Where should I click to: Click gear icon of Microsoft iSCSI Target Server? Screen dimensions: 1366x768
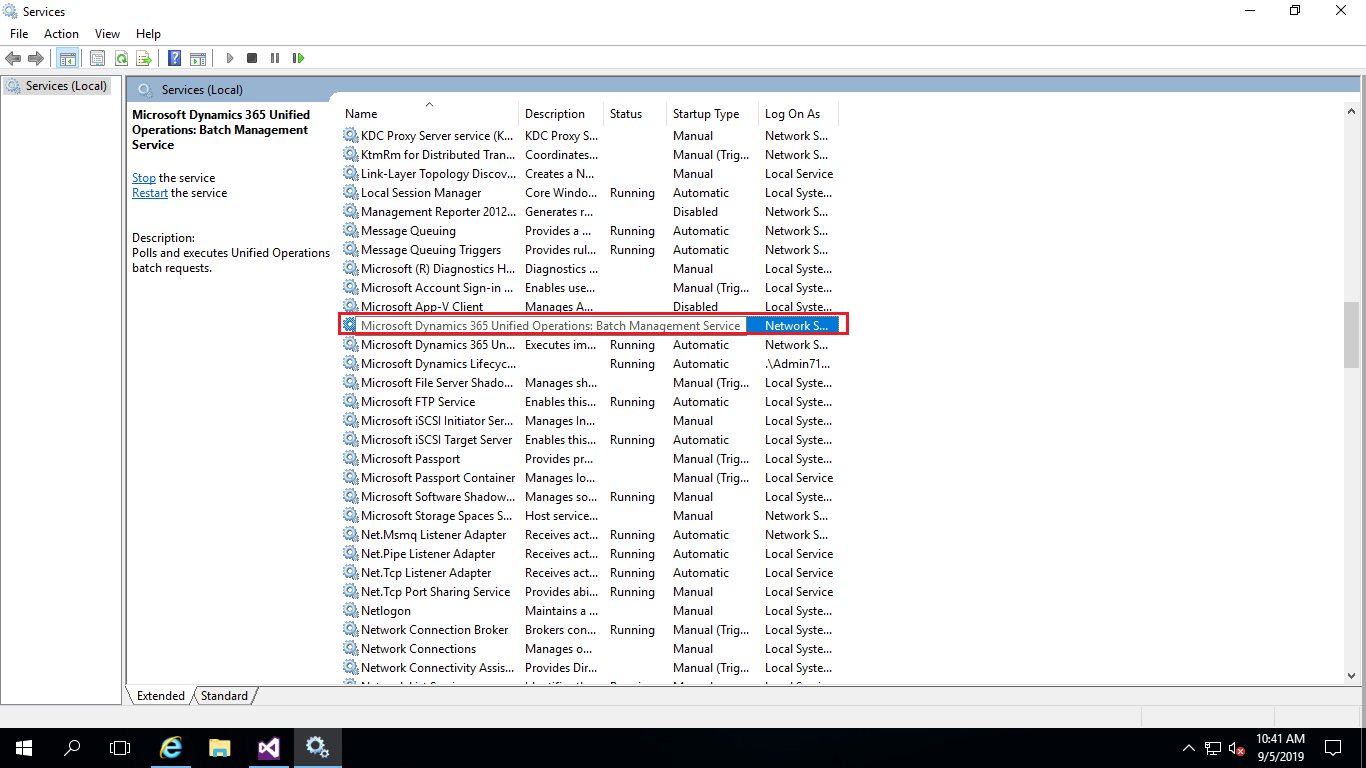tap(350, 440)
